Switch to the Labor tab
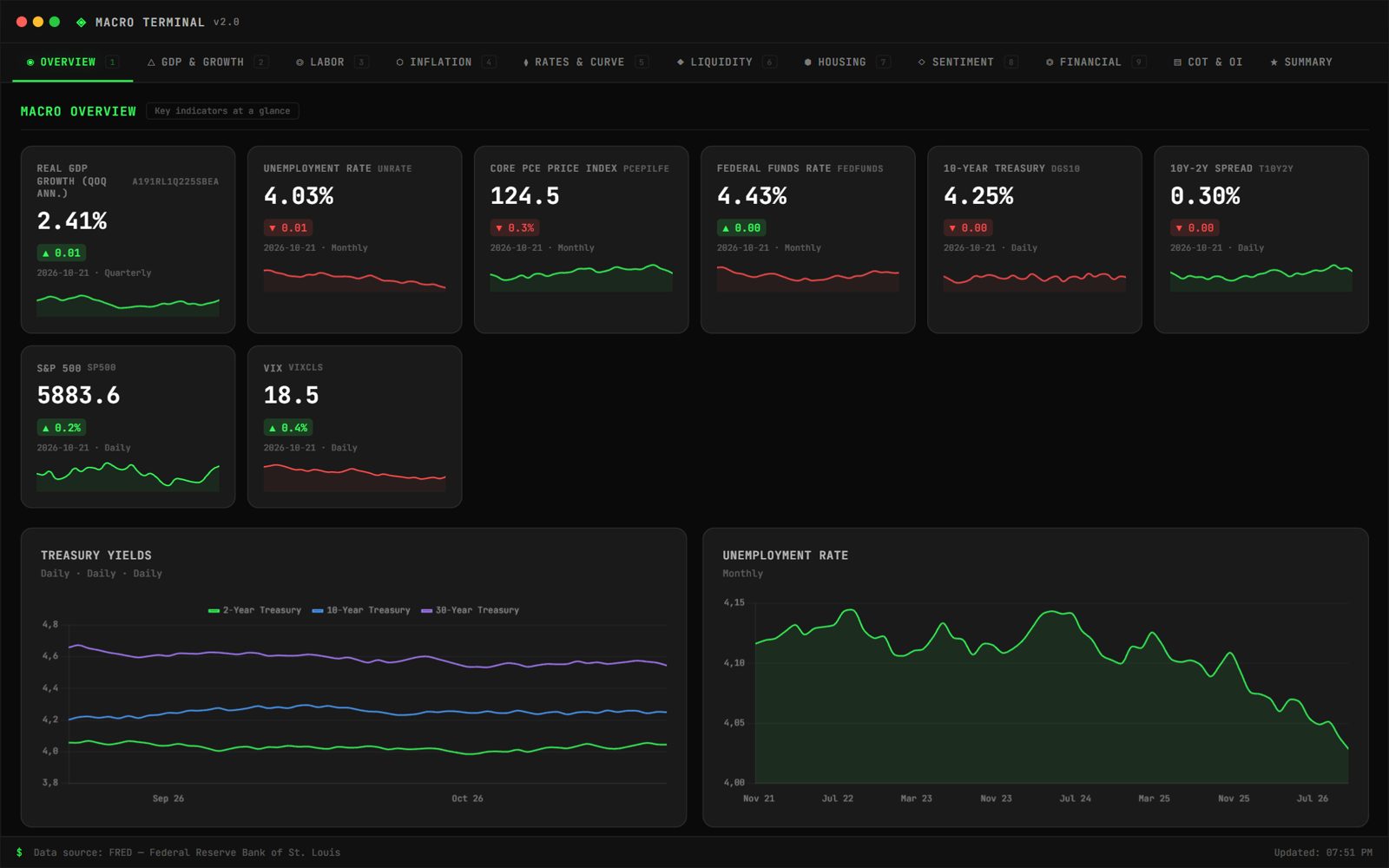The height and width of the screenshot is (868, 1389). click(332, 62)
